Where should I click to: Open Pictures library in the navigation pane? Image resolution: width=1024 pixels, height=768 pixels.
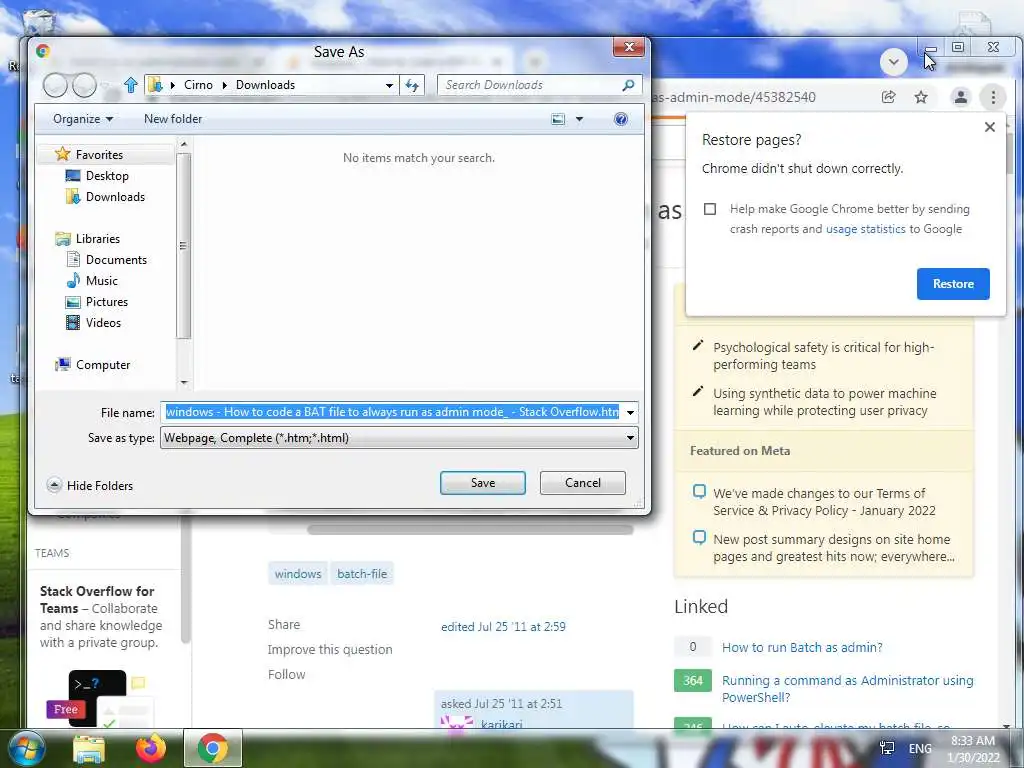106,302
